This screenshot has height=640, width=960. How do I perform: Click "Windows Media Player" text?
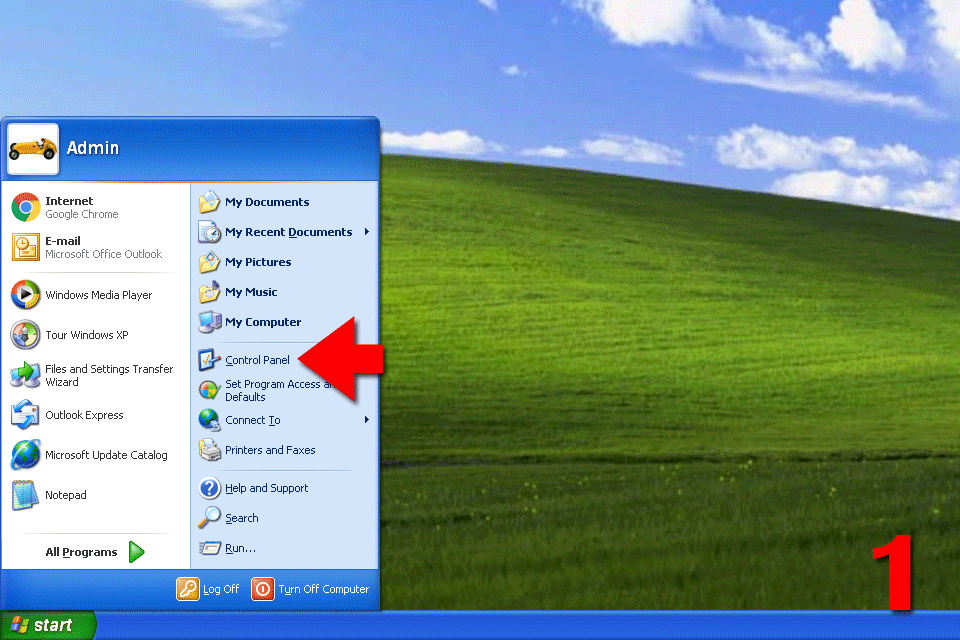99,295
